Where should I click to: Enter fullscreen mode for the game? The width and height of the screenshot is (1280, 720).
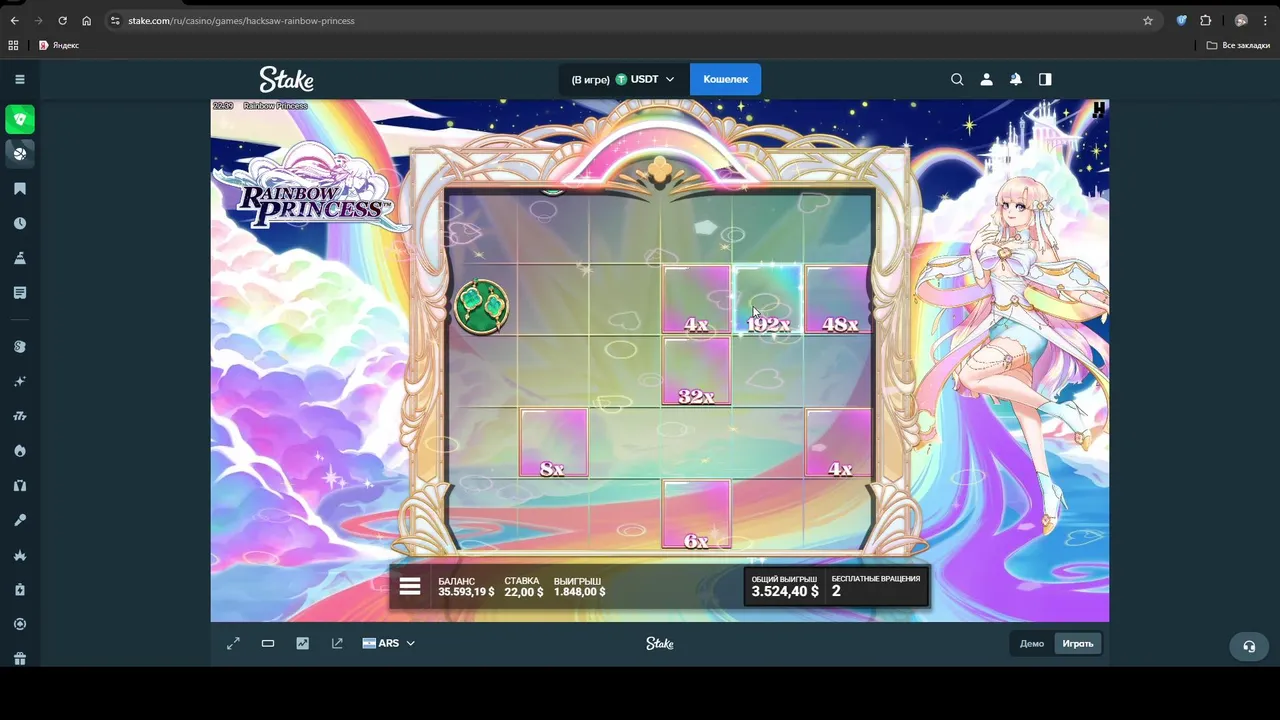[233, 643]
